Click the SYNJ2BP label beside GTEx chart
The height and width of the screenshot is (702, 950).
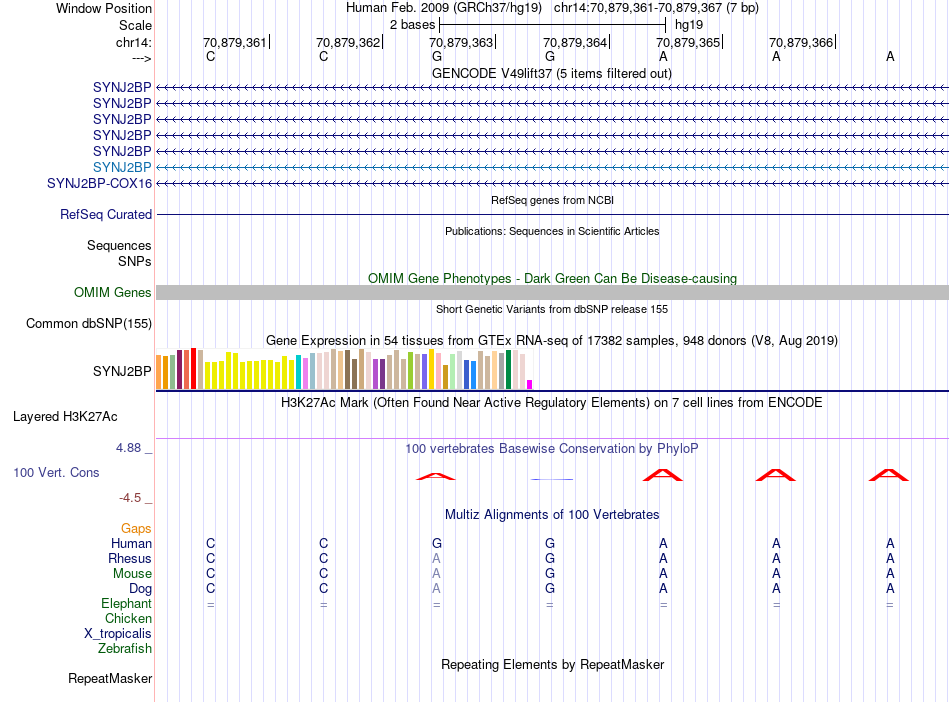[x=122, y=371]
